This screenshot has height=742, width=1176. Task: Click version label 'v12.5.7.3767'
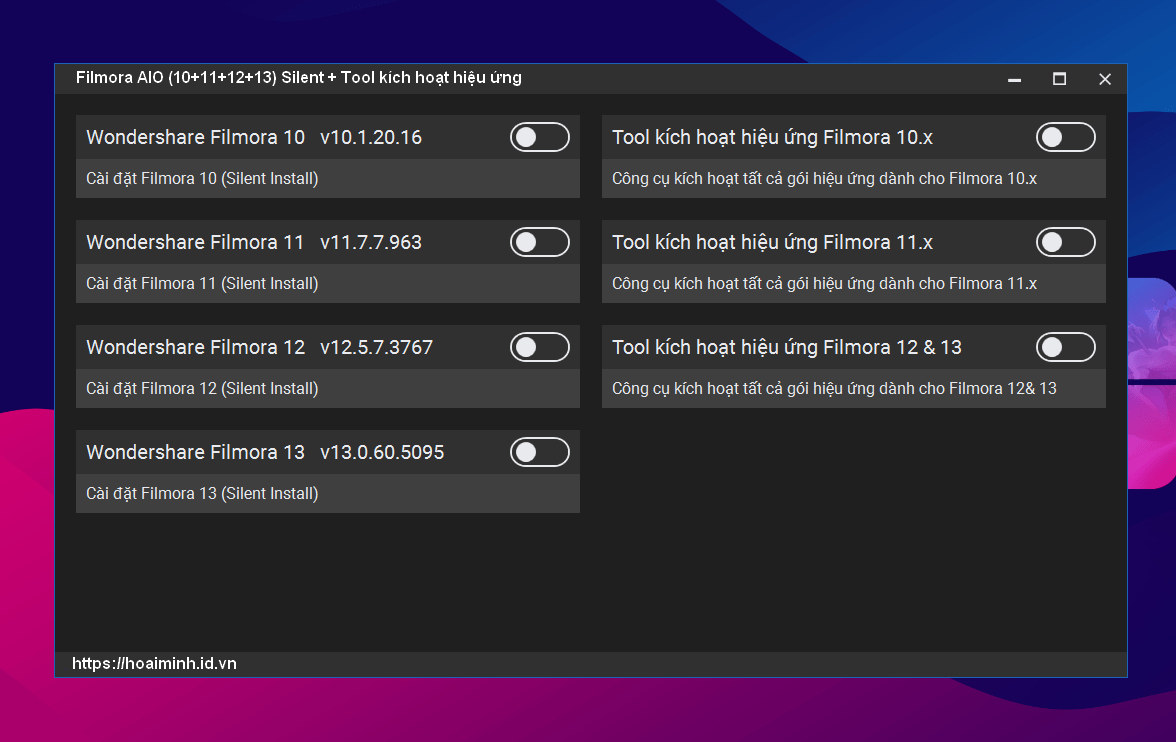click(x=376, y=347)
